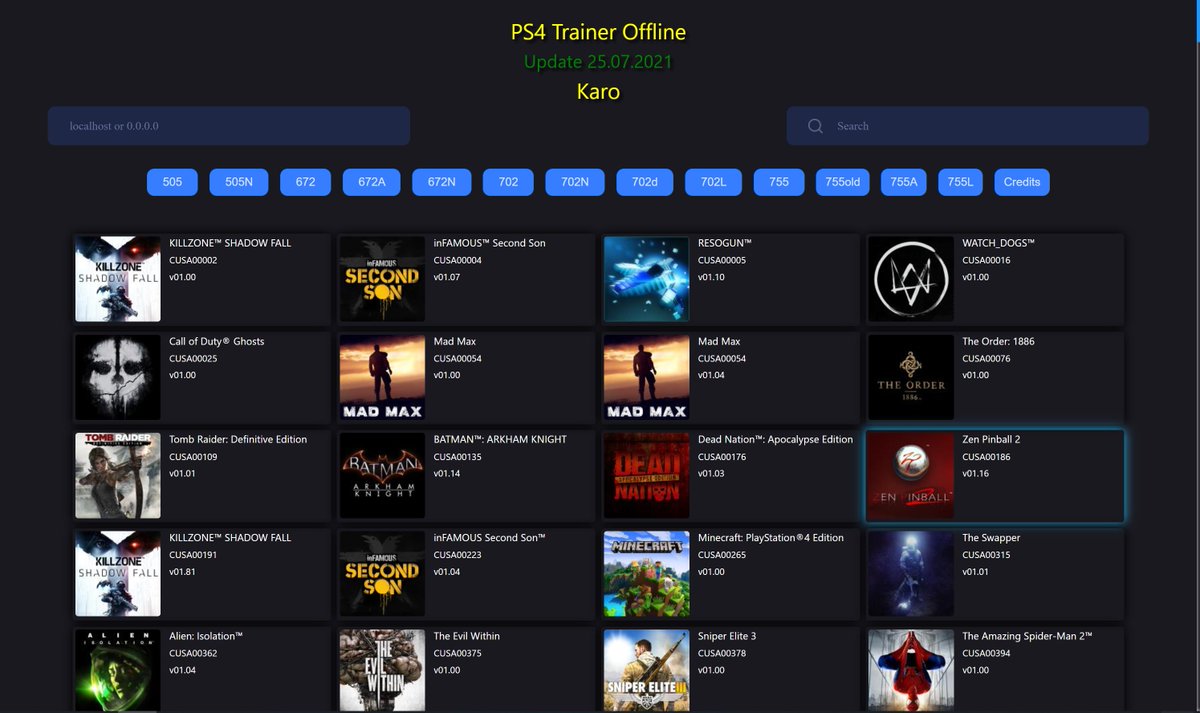The height and width of the screenshot is (713, 1200).
Task: Select Minecraft: PlayStation®4 Edition title
Action: [770, 537]
